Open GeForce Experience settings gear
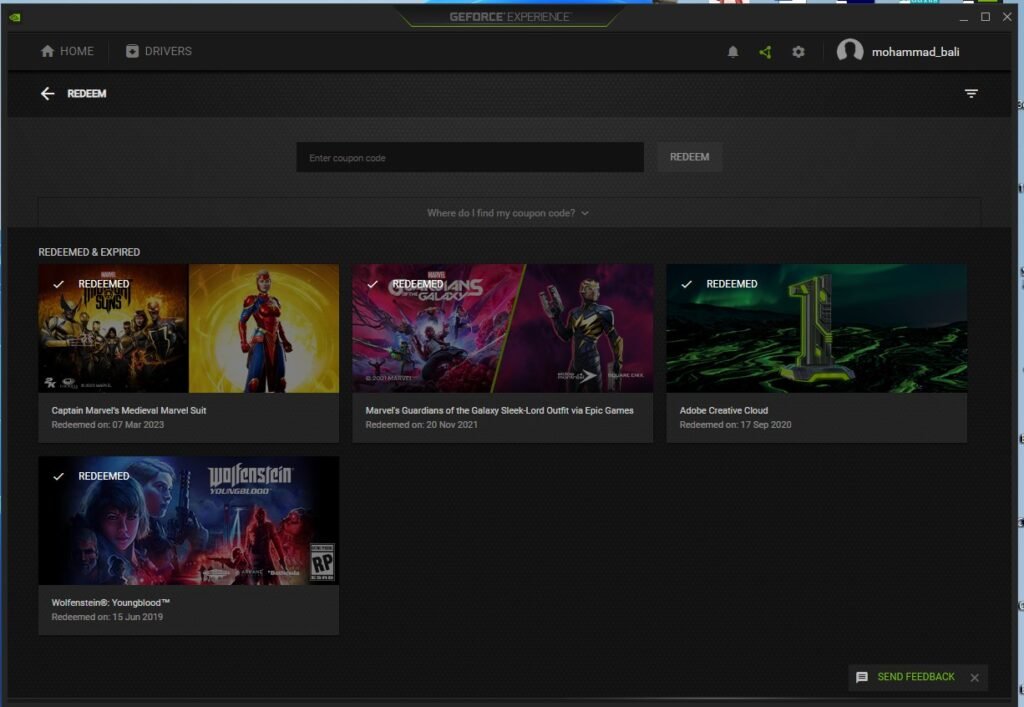Viewport: 1024px width, 707px height. 798,51
